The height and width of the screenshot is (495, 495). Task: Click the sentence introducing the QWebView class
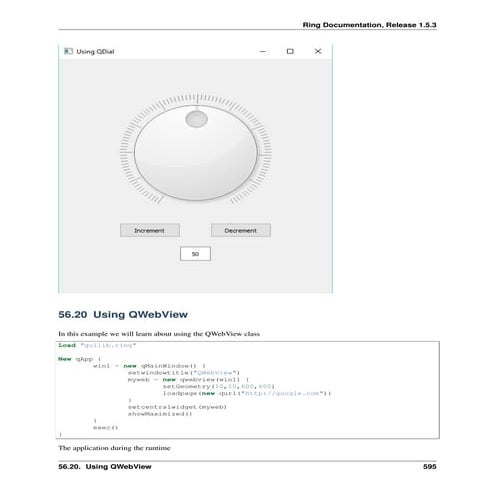(159, 334)
